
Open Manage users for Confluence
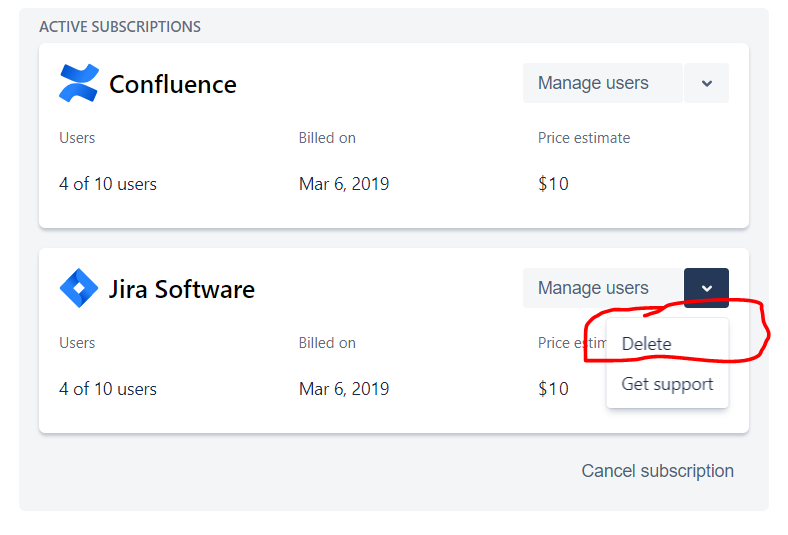coord(603,83)
